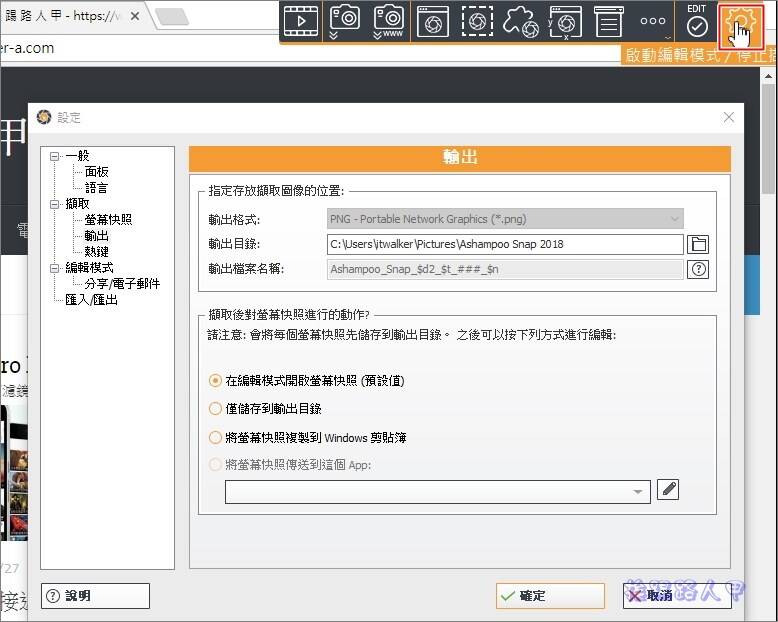The image size is (778, 622).
Task: Select copy to Windows 剪貼簿 radio option
Action: tap(215, 437)
